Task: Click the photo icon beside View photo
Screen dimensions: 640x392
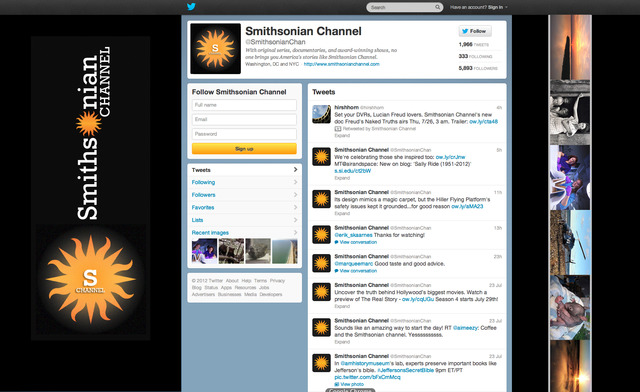Action: (x=337, y=384)
